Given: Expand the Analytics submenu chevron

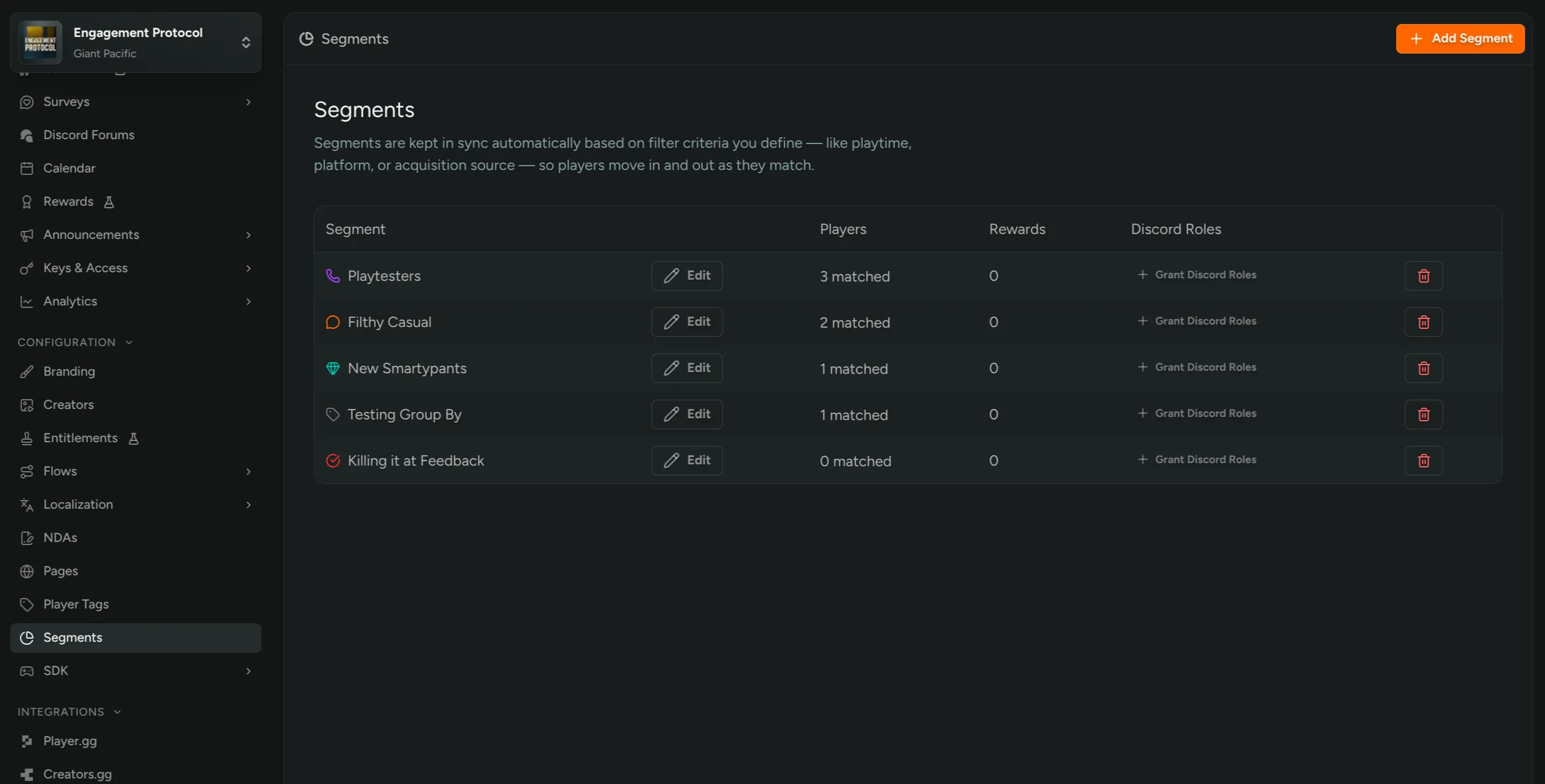Looking at the screenshot, I should 248,302.
